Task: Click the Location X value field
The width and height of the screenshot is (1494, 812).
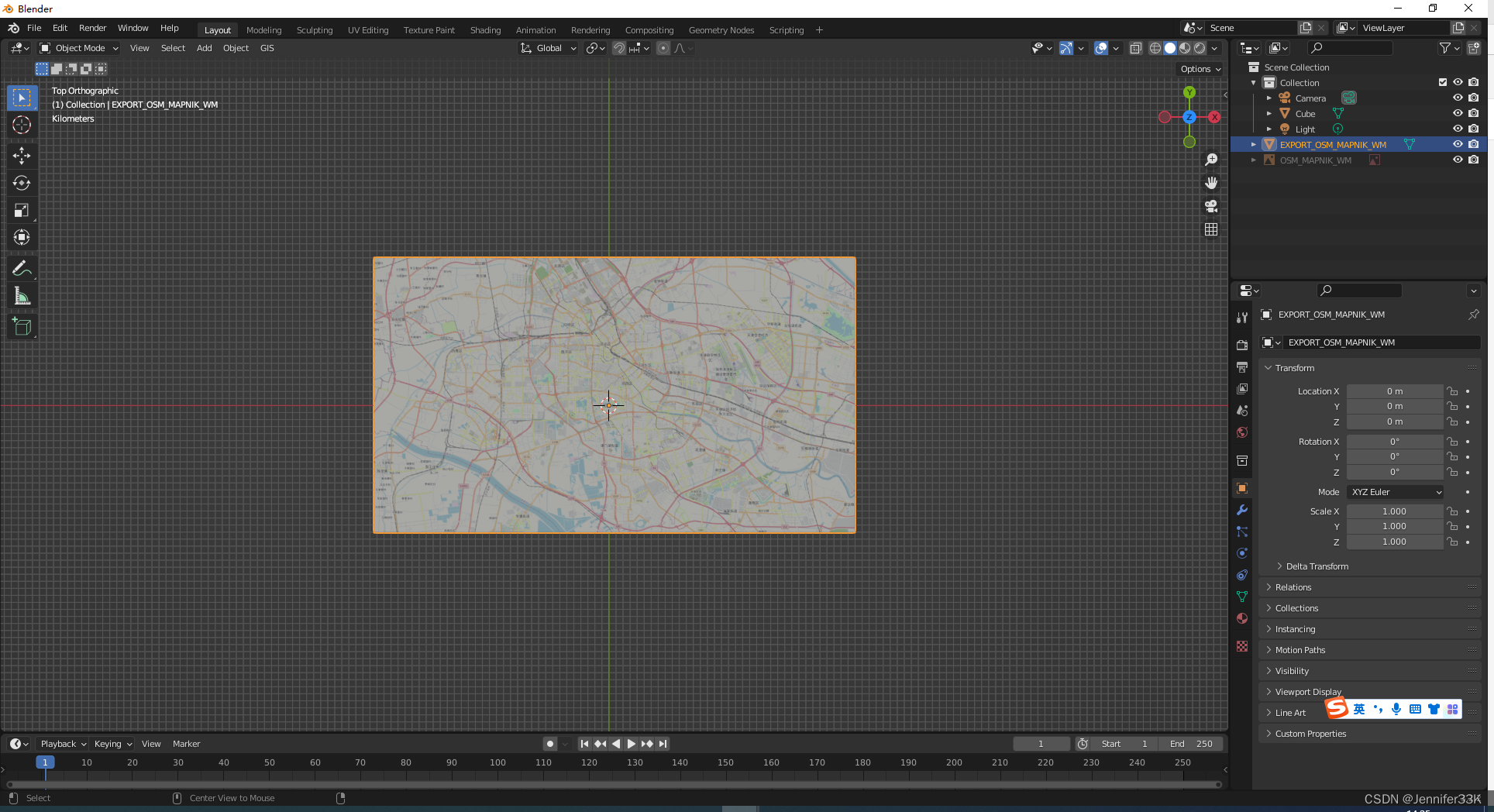Action: (x=1394, y=391)
